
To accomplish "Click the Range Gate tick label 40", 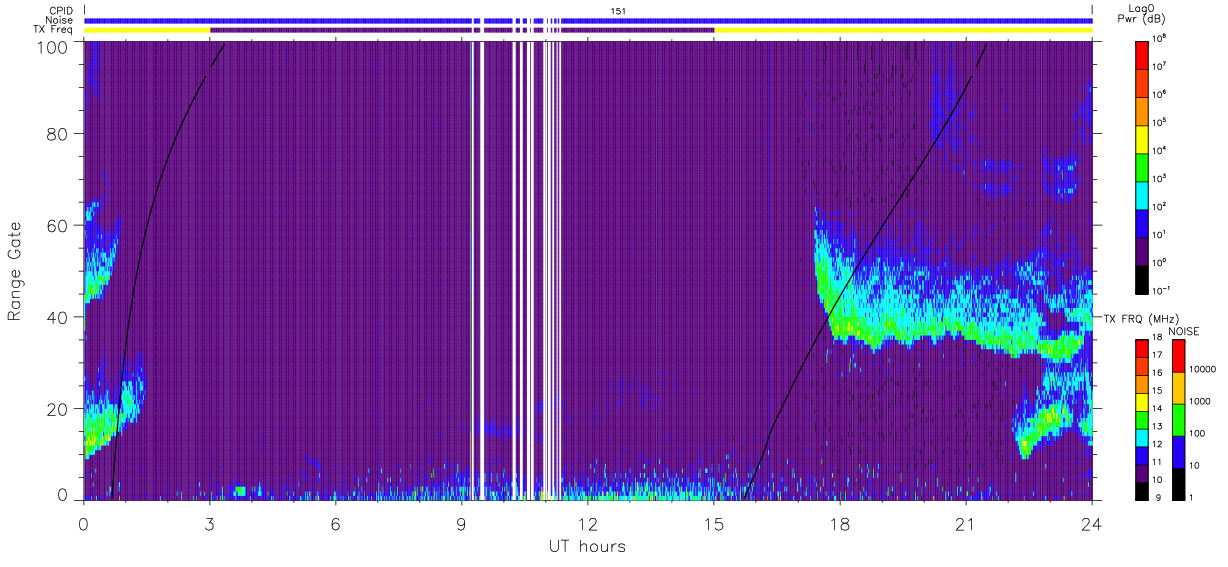I will pyautogui.click(x=59, y=317).
